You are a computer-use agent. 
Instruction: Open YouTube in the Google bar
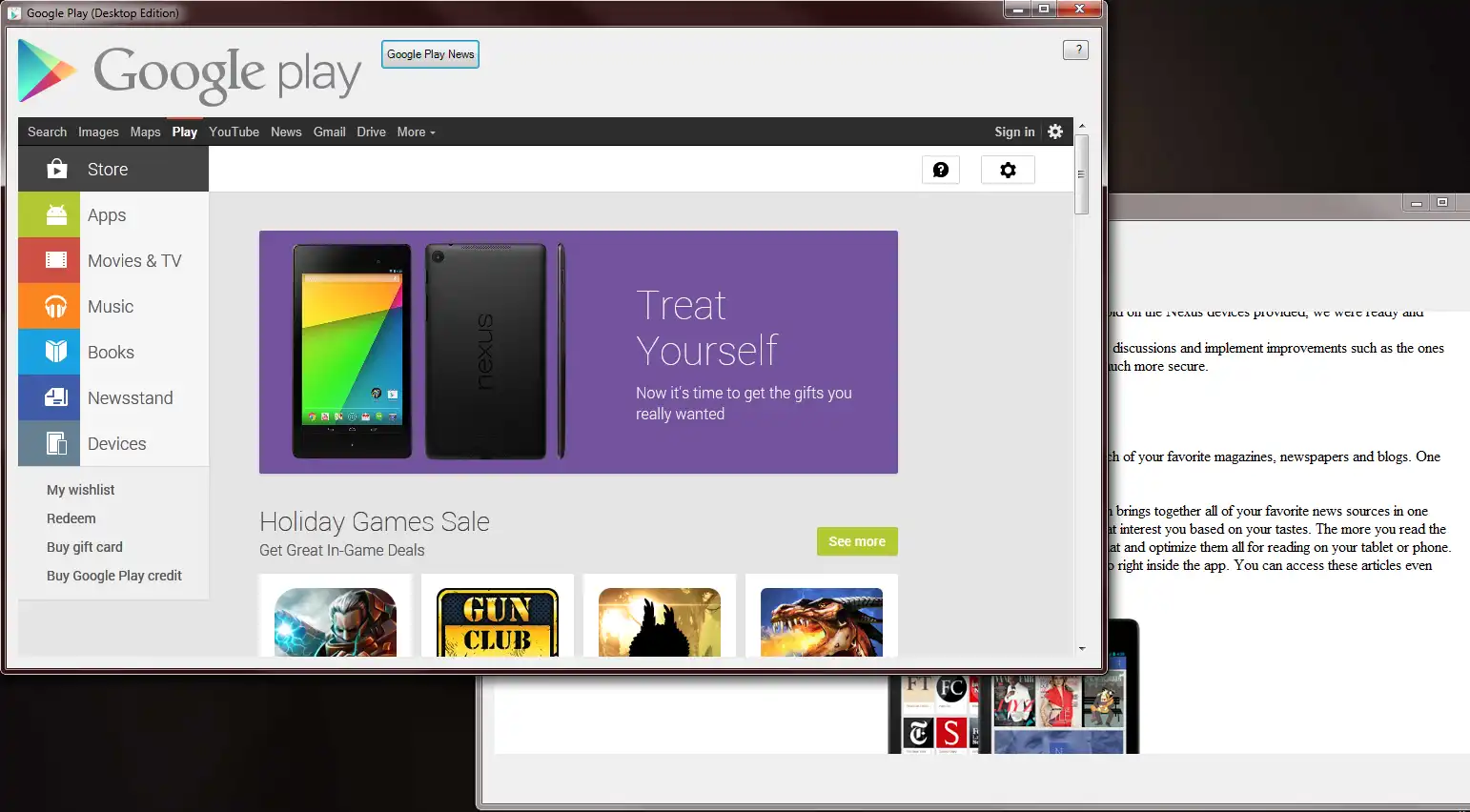(234, 132)
